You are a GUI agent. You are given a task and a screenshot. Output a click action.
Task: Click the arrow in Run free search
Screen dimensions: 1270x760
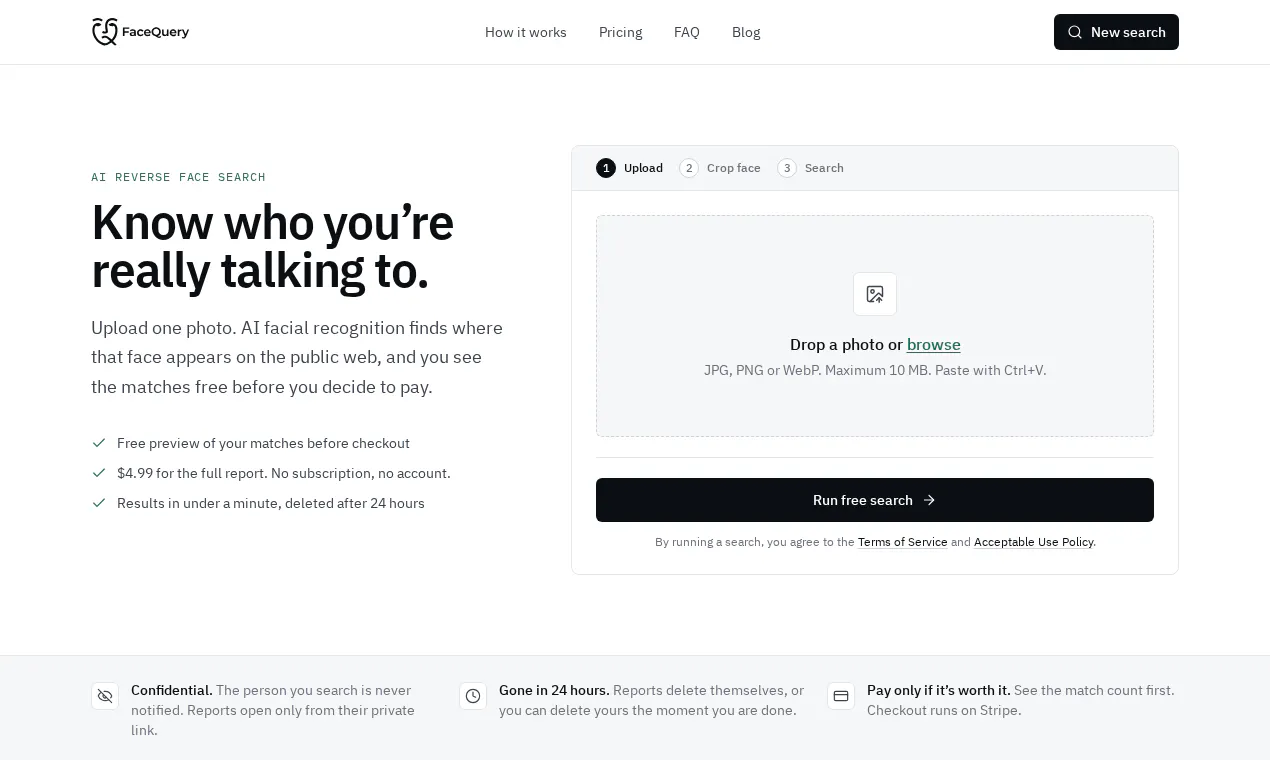tap(929, 500)
